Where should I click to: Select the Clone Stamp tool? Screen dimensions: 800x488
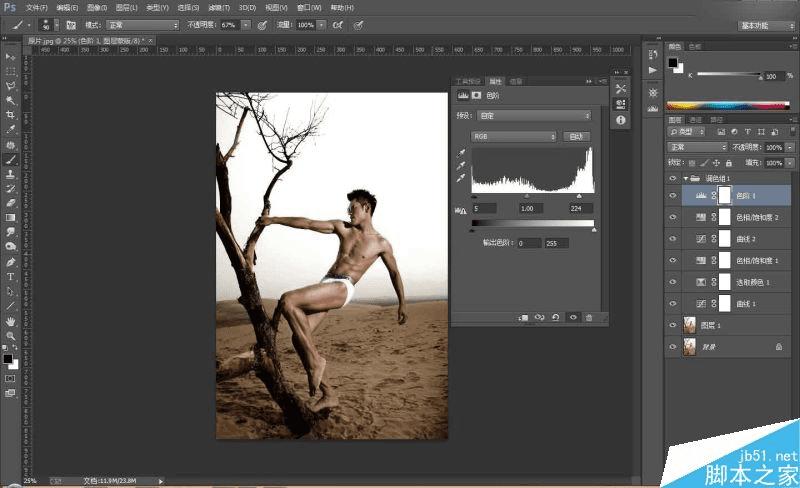(x=10, y=173)
